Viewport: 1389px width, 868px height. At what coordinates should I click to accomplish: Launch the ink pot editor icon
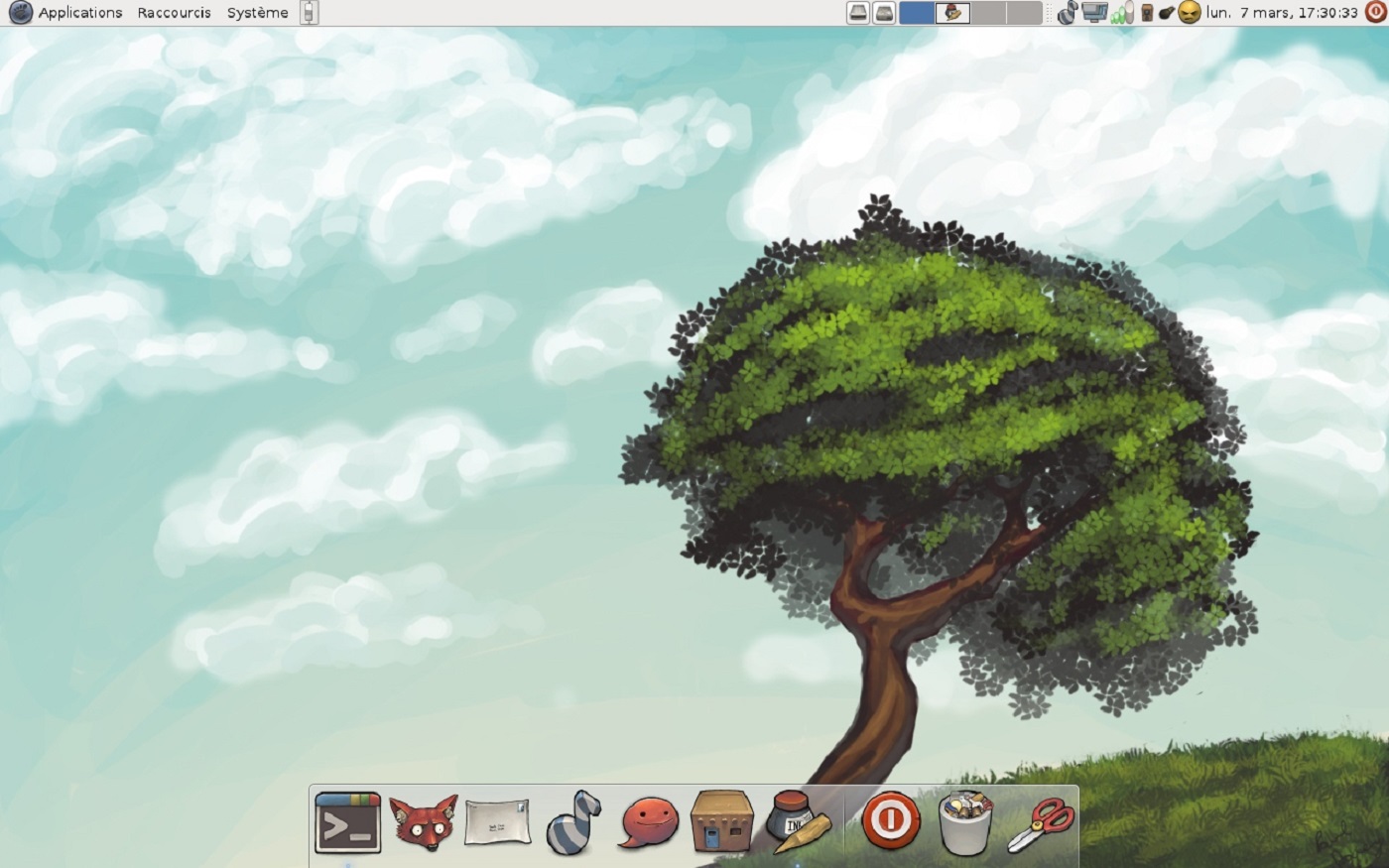pyautogui.click(x=799, y=822)
